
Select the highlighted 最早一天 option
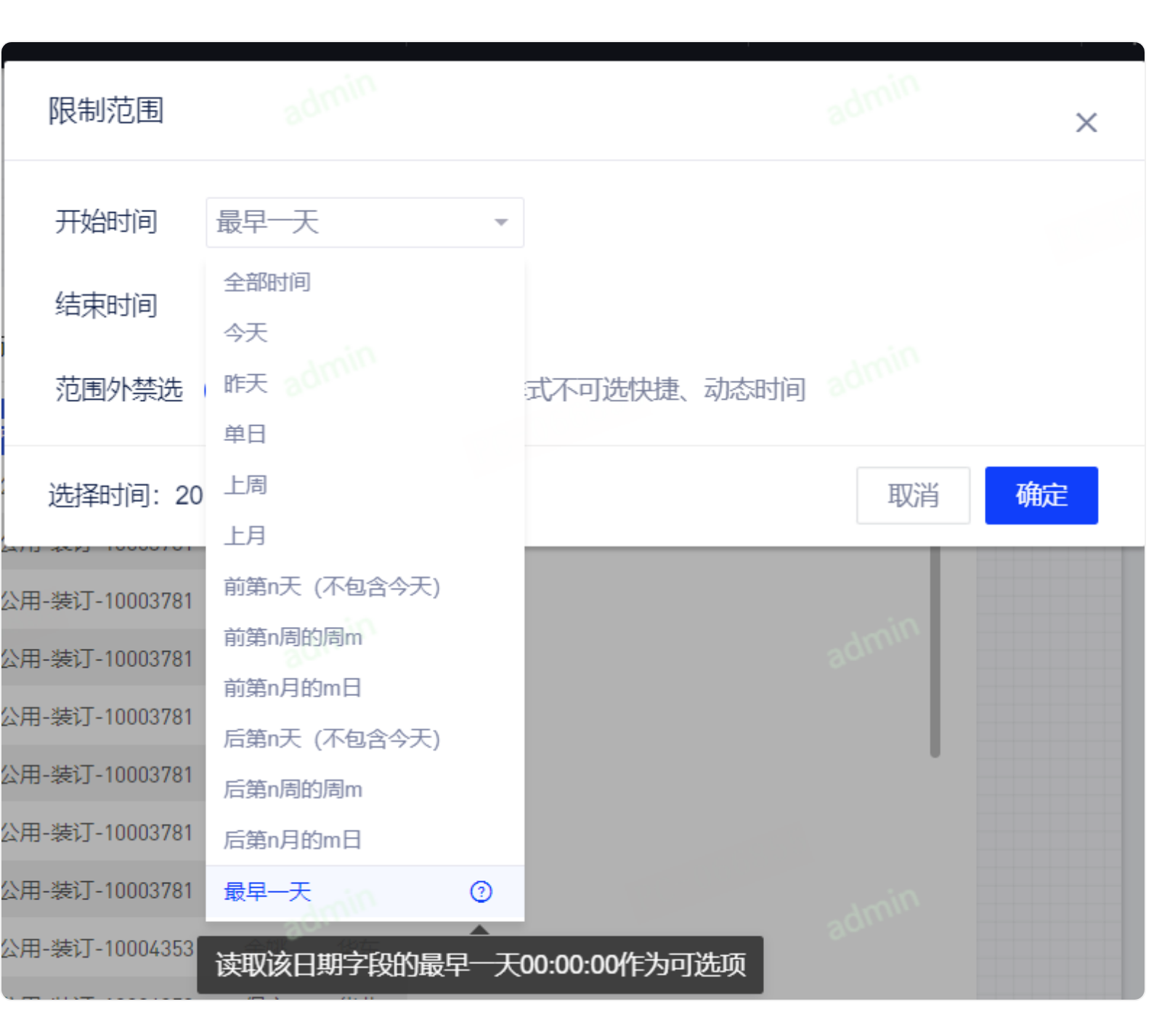tap(267, 891)
